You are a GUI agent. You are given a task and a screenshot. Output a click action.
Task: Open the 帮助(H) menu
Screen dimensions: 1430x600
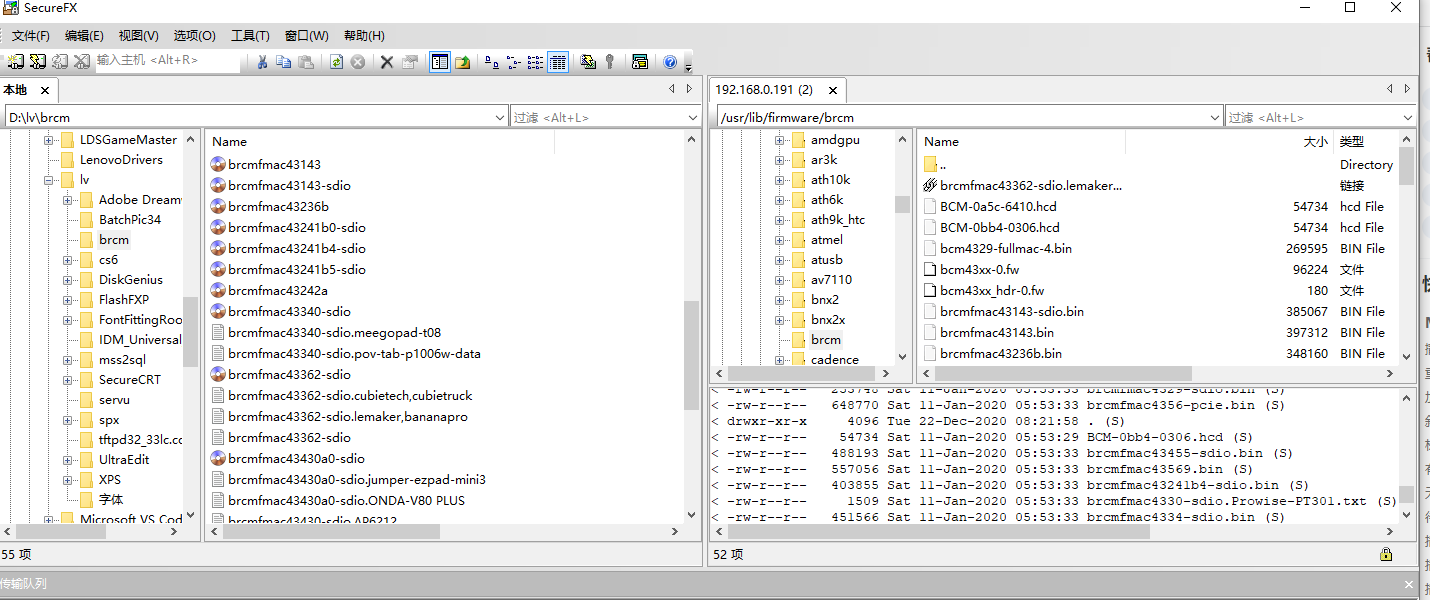(364, 36)
